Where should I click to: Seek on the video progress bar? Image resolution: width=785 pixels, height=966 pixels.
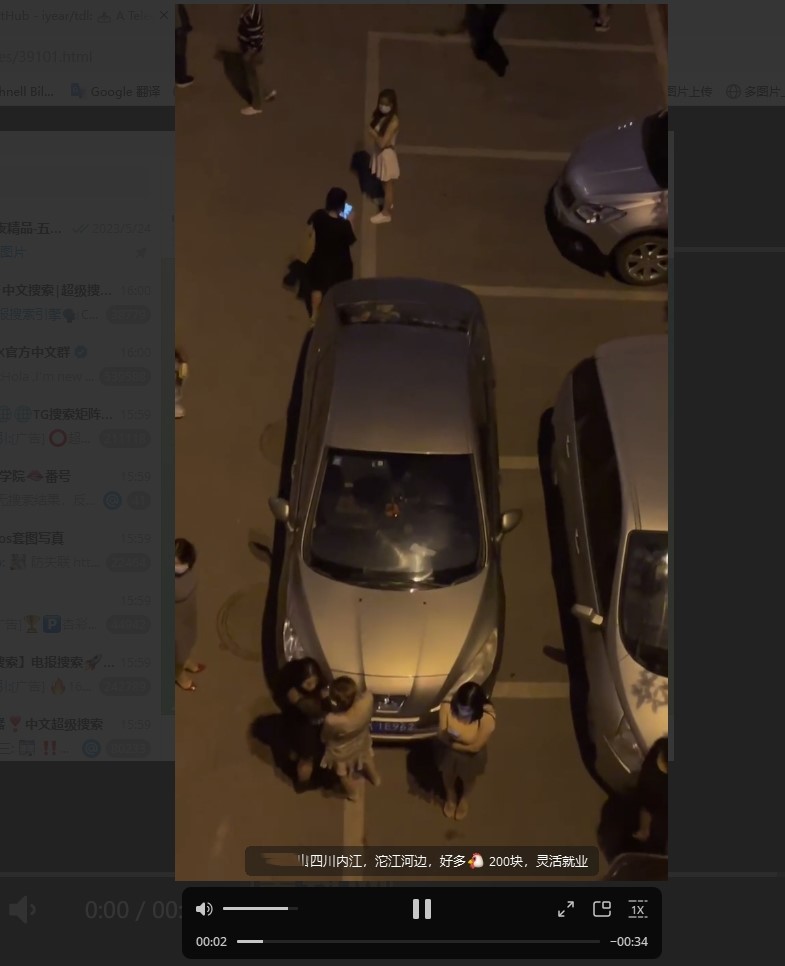click(420, 941)
